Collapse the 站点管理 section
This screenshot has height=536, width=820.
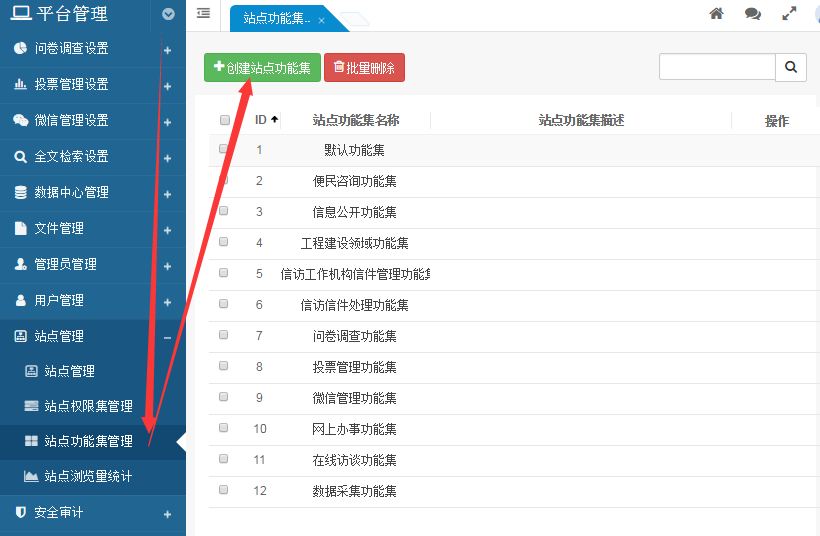[167, 337]
